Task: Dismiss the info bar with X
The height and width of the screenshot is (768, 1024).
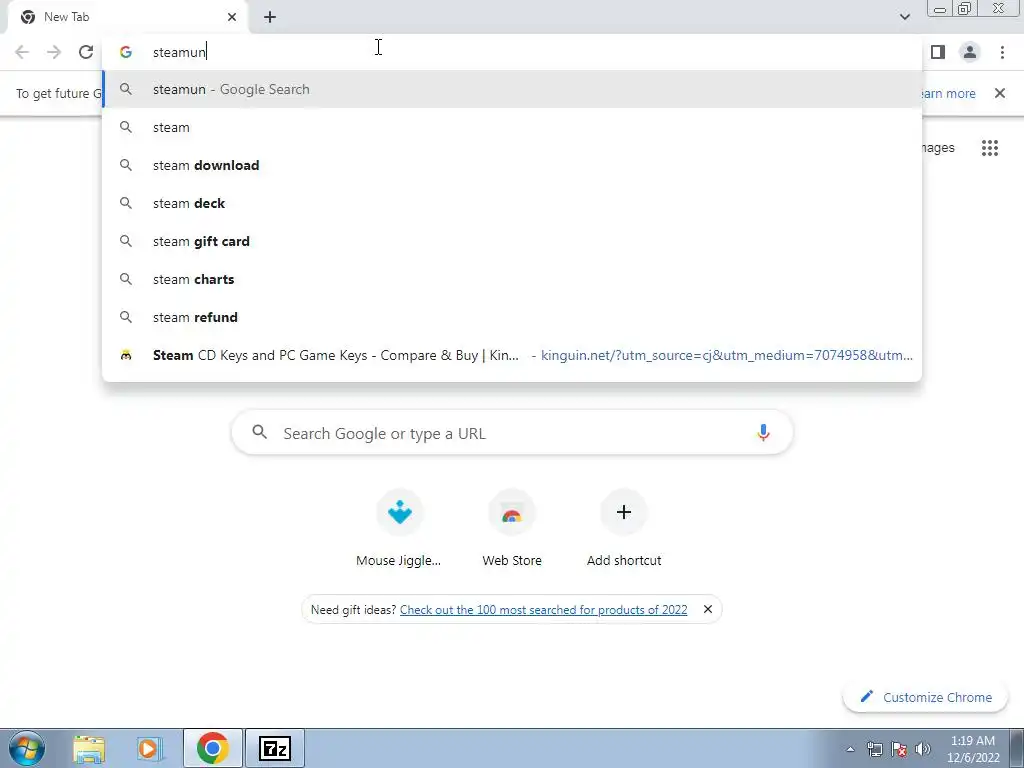Action: tap(999, 93)
